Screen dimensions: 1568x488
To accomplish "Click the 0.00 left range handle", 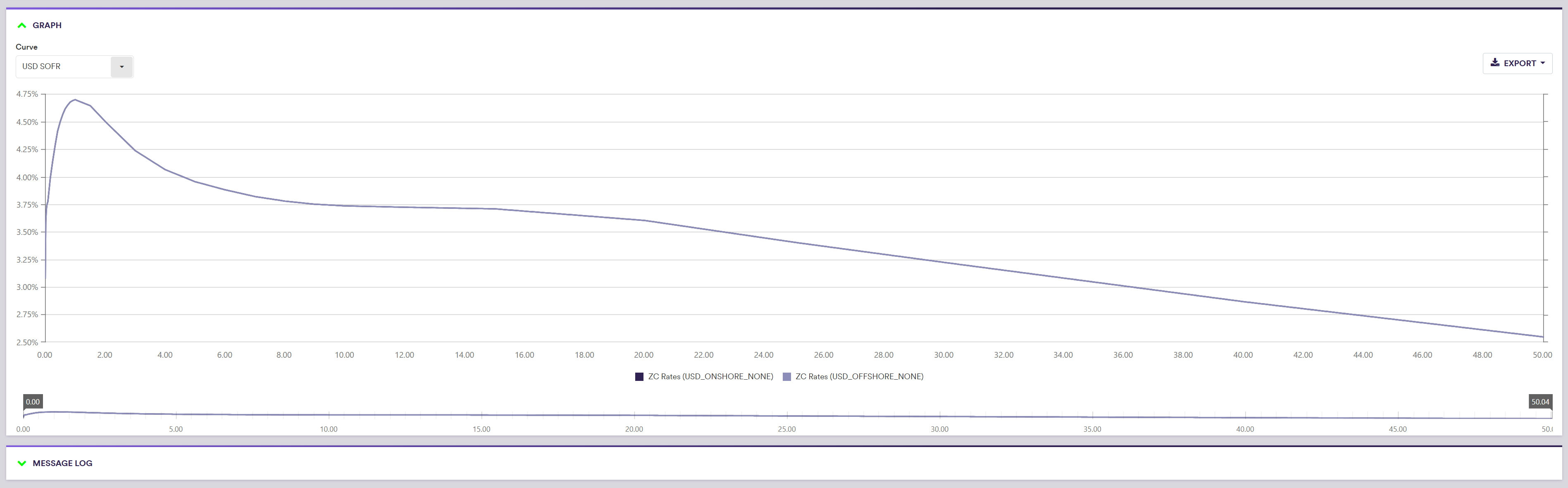I will point(32,402).
